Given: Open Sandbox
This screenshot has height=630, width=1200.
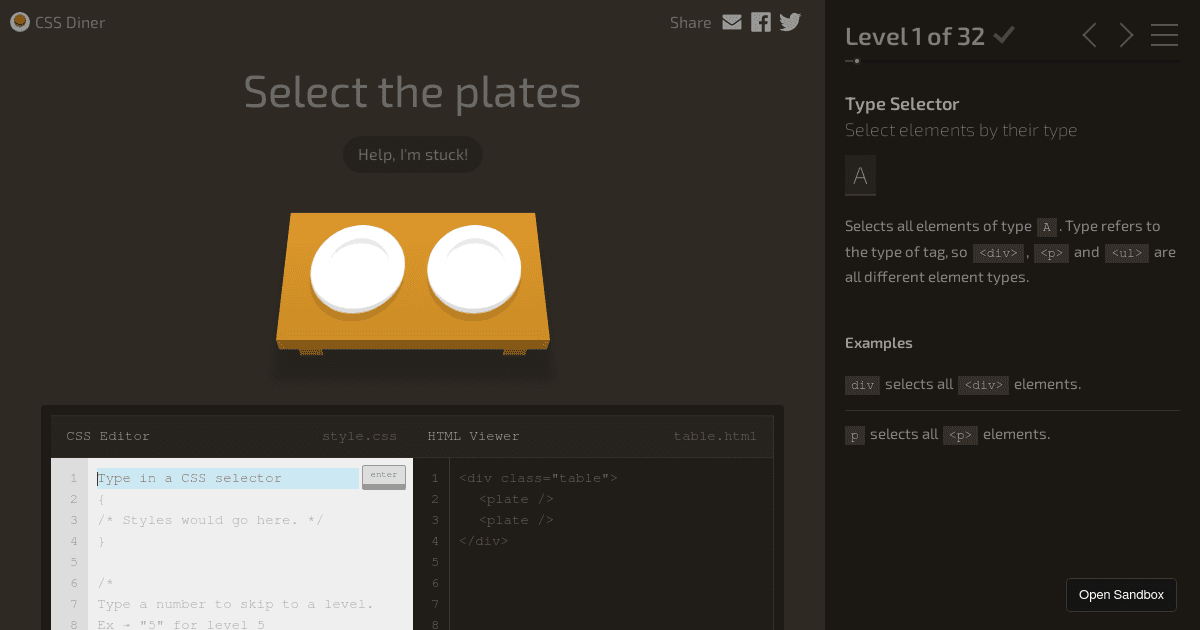Looking at the screenshot, I should pyautogui.click(x=1121, y=594).
